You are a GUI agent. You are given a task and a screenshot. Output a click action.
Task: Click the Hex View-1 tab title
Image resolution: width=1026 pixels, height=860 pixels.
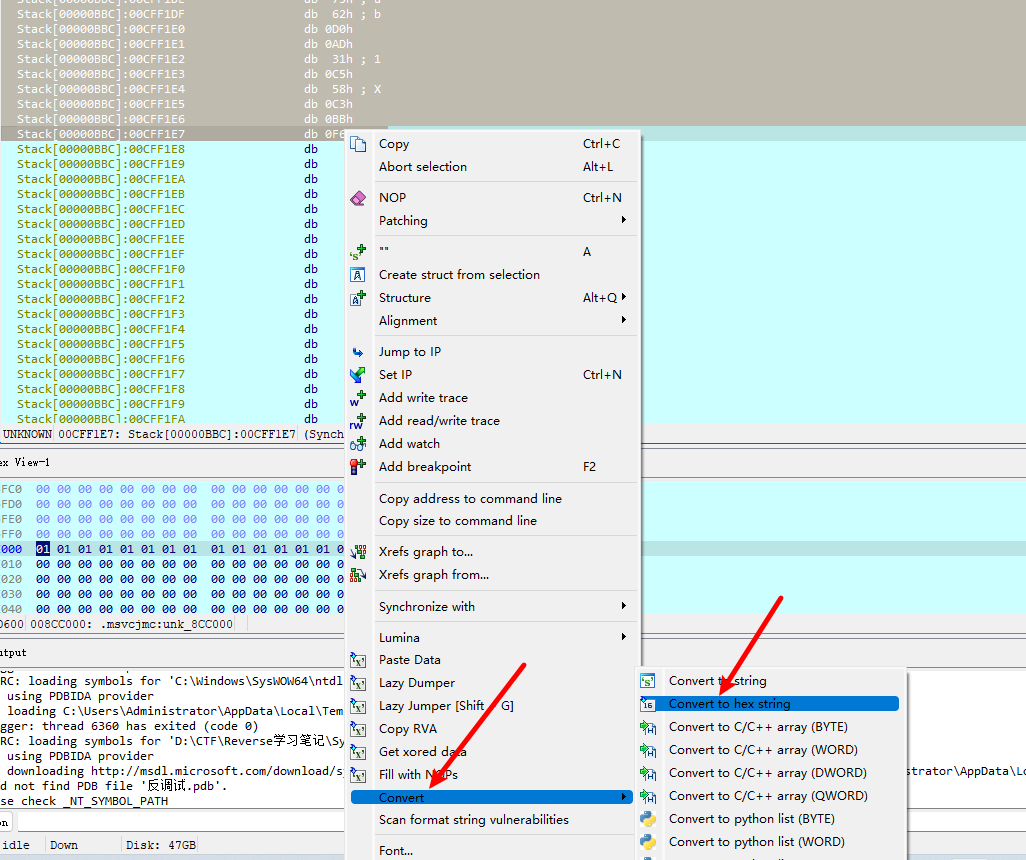tap(25, 463)
